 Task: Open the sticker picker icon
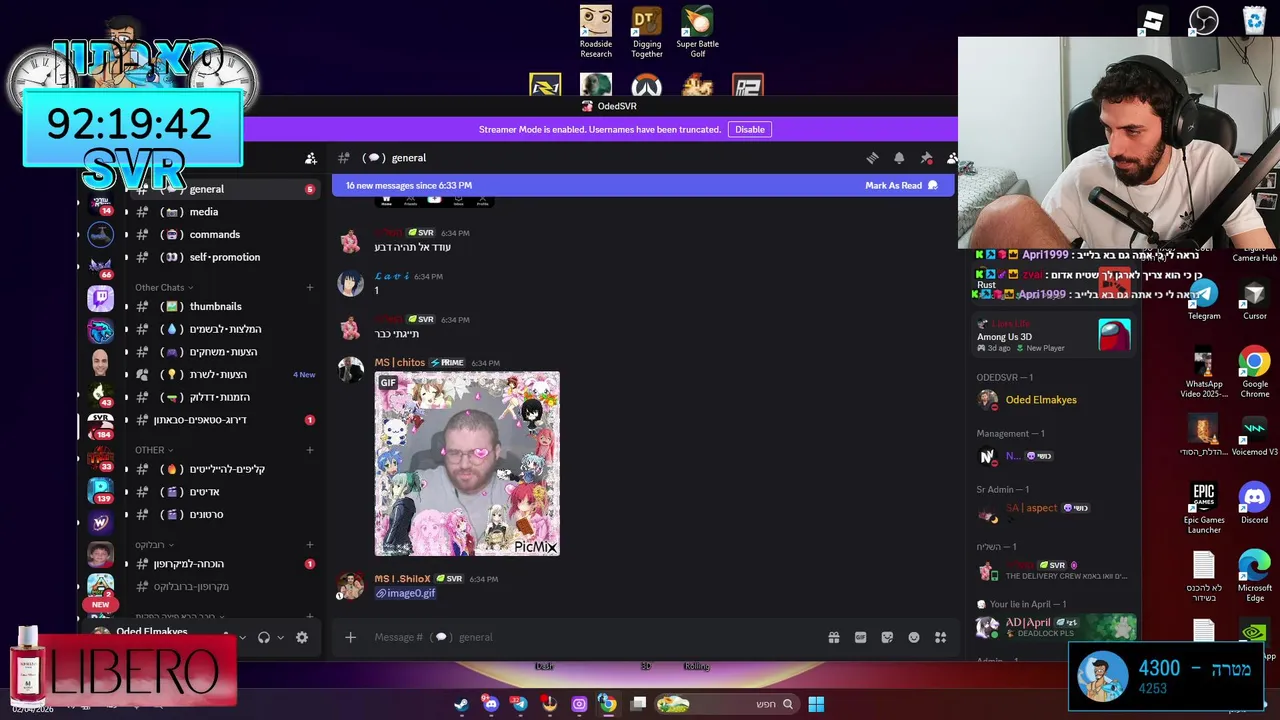point(887,637)
